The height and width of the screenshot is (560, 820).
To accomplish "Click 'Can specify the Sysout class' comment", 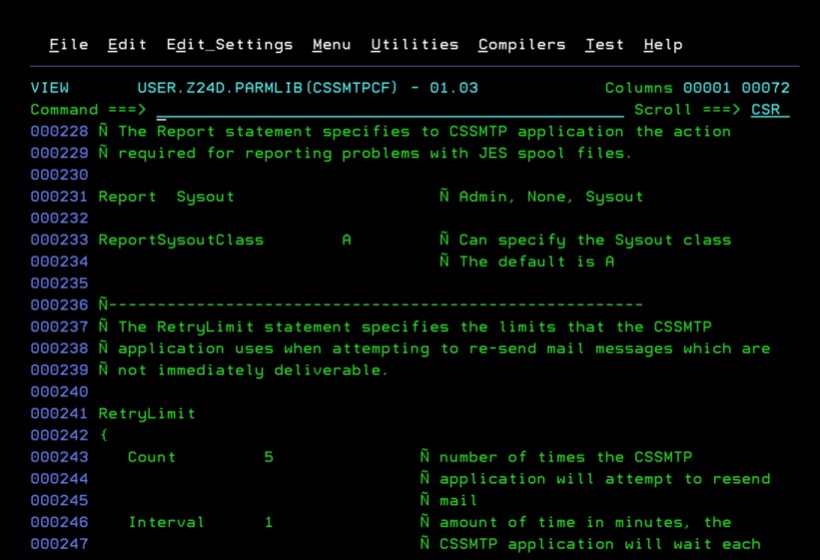I will (x=585, y=241).
